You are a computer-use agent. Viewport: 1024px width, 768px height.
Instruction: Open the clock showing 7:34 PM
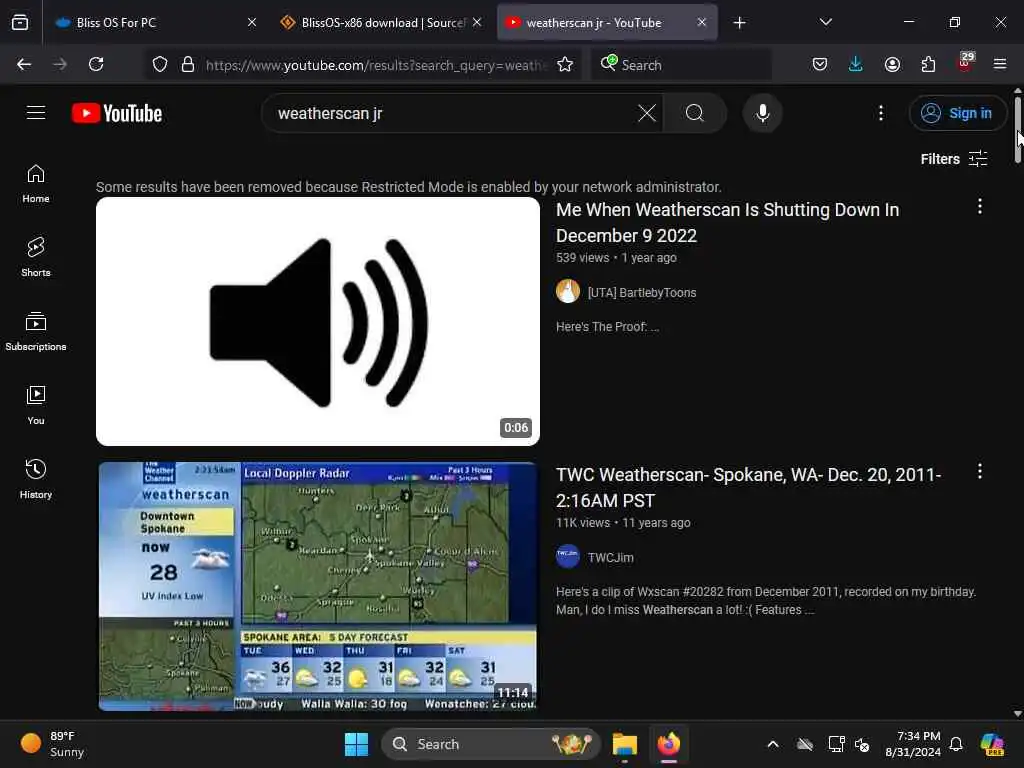point(913,744)
